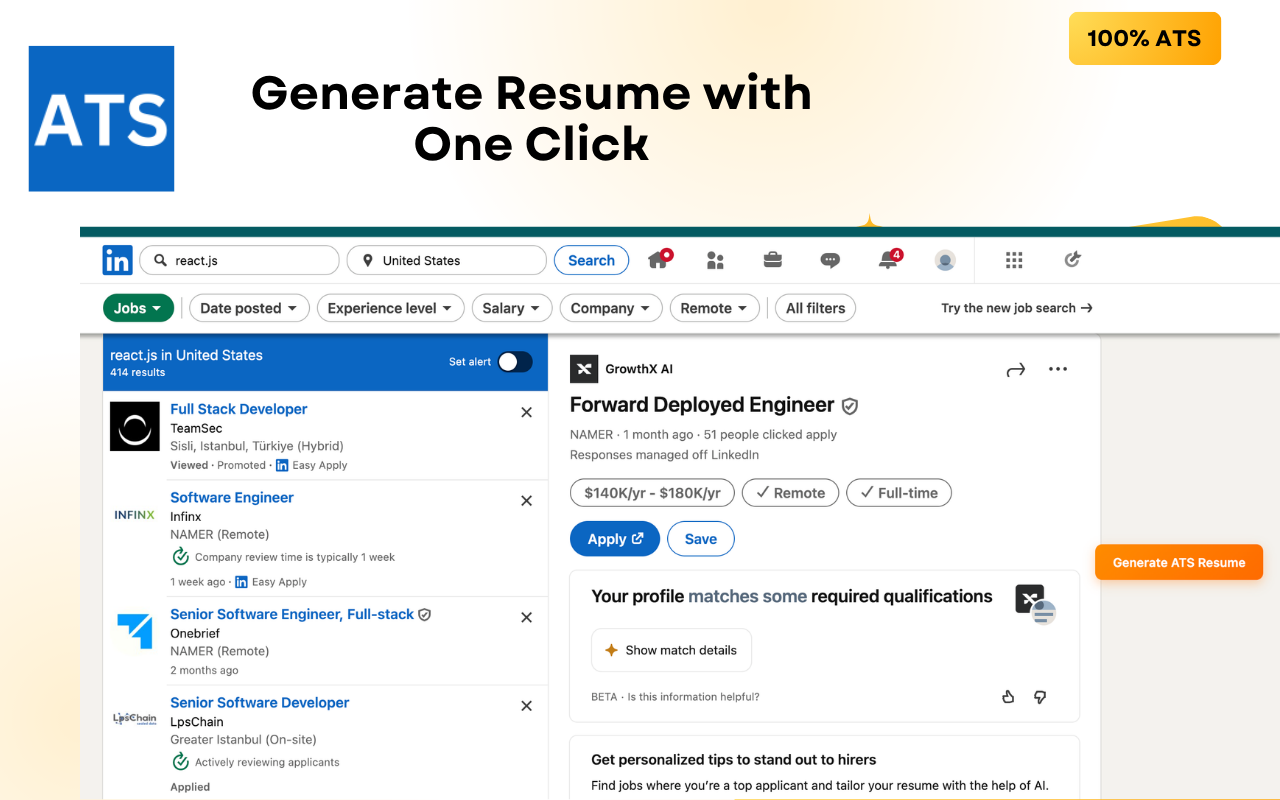
Task: Toggle the Set alert switch
Action: [515, 362]
